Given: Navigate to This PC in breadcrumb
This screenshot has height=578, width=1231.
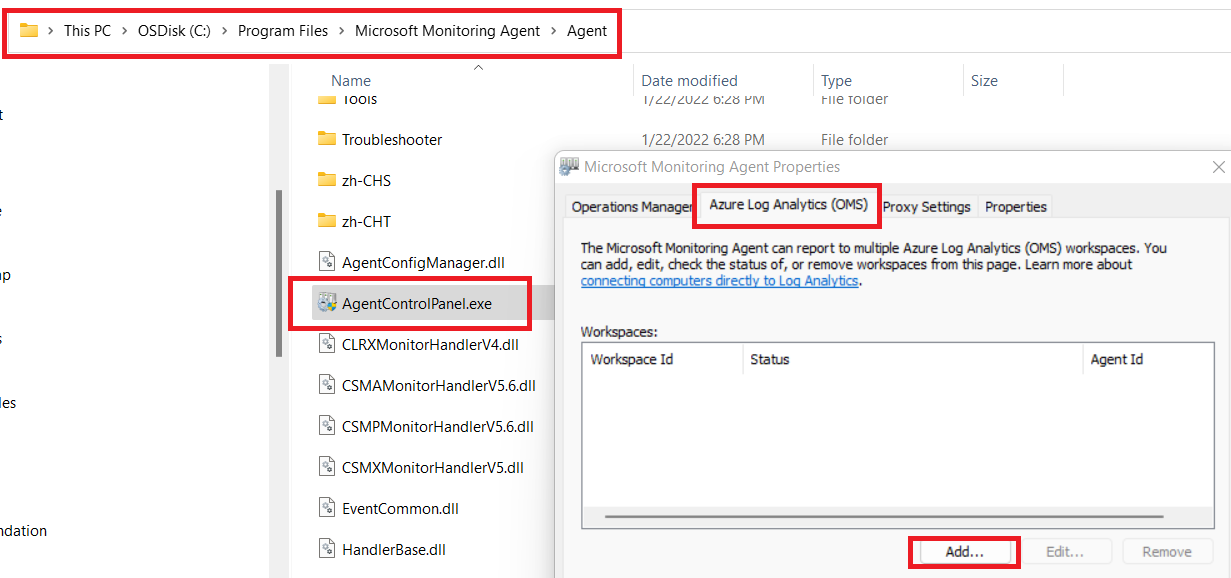Looking at the screenshot, I should (87, 31).
